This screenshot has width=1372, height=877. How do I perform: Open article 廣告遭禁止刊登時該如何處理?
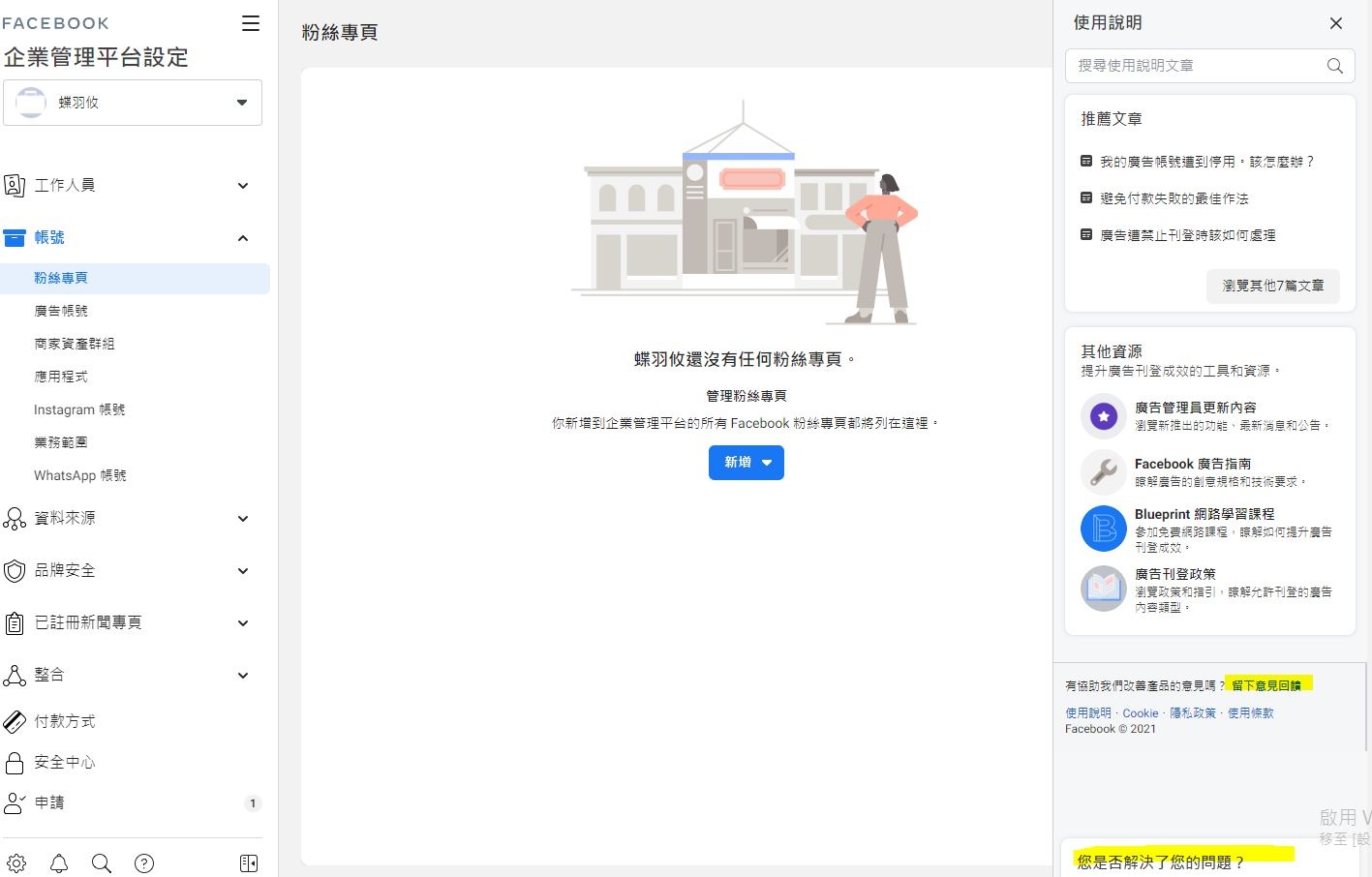(x=1188, y=235)
